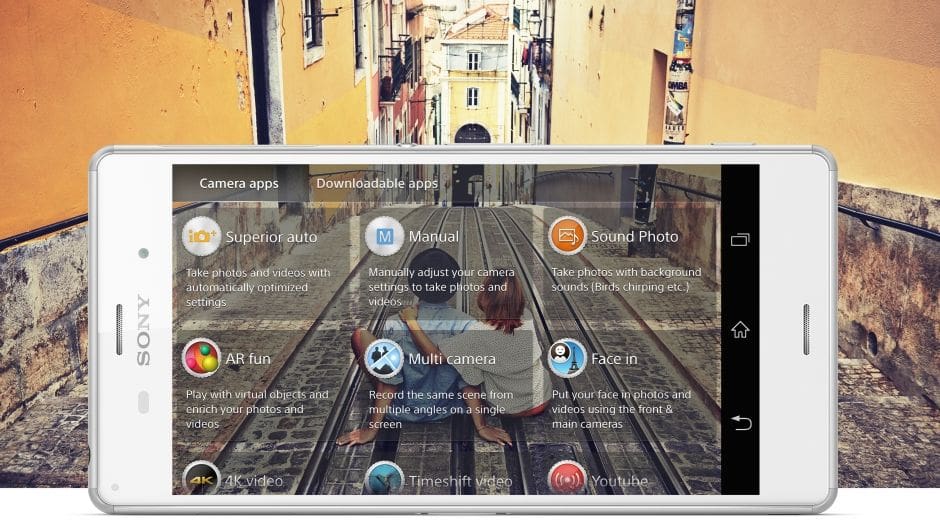Click the AR fun description text
Image resolution: width=940 pixels, height=520 pixels.
(257, 409)
